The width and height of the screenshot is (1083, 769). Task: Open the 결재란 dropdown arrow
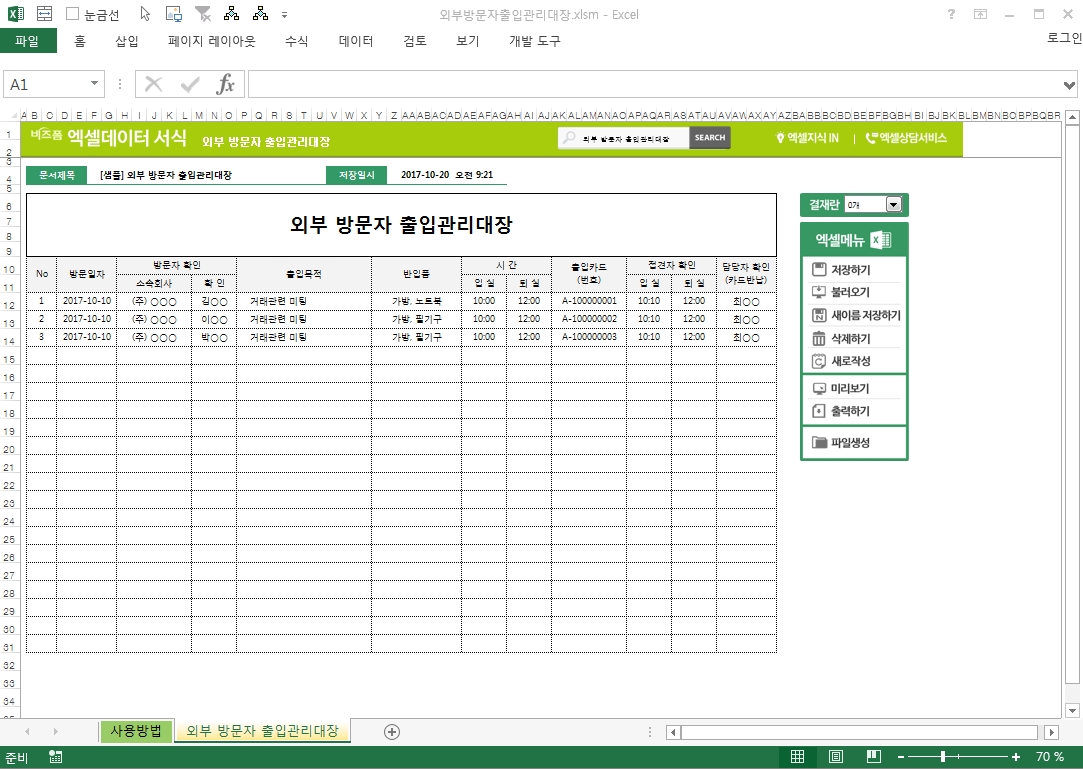[x=893, y=205]
